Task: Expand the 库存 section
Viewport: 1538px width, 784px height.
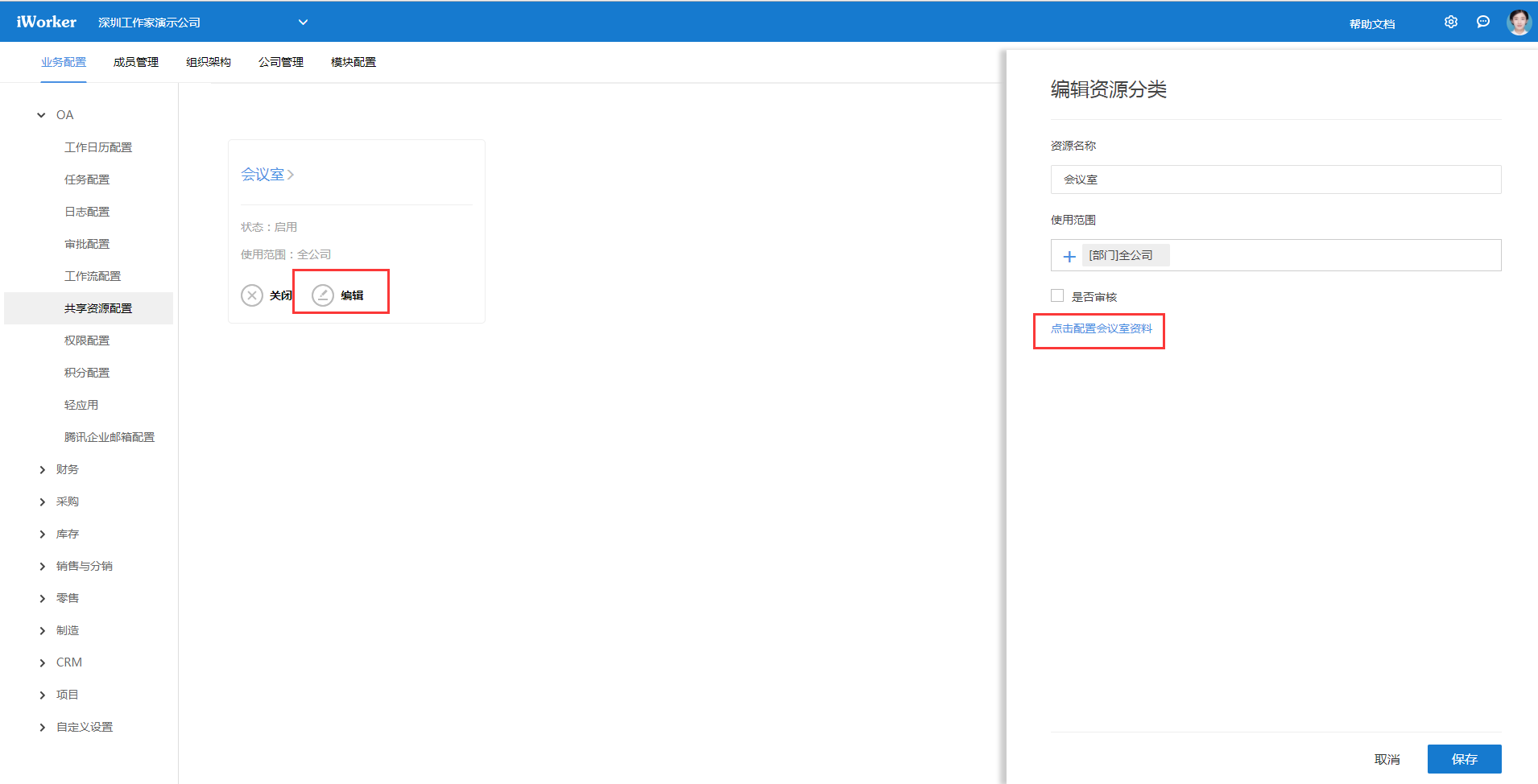Action: pyautogui.click(x=42, y=534)
